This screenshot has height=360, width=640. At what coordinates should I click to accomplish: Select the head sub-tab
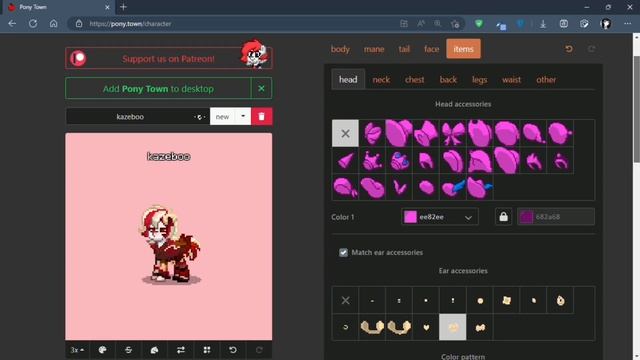click(348, 80)
